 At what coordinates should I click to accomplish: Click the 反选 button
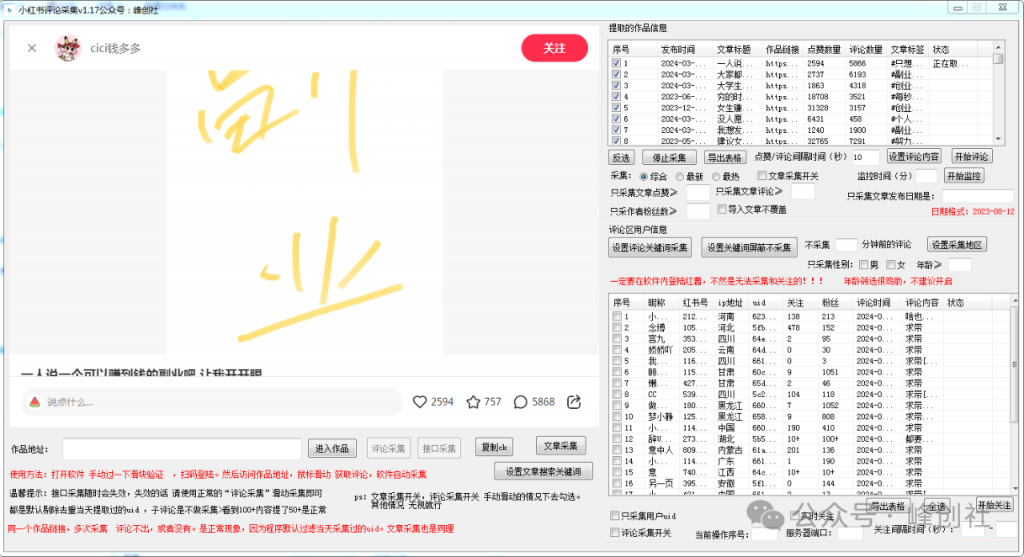pyautogui.click(x=621, y=157)
